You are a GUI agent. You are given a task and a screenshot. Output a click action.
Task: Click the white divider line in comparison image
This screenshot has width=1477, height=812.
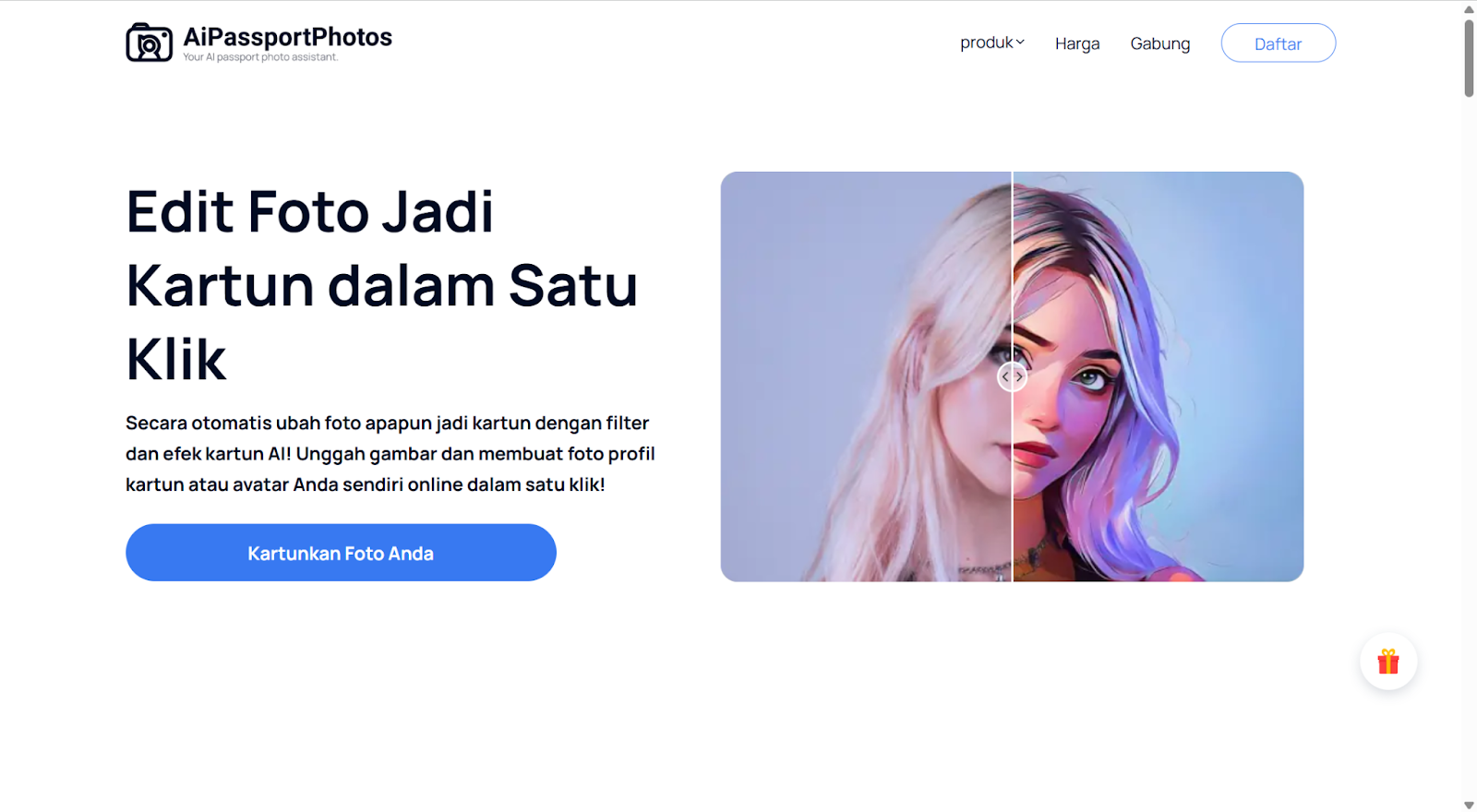coord(1013,480)
